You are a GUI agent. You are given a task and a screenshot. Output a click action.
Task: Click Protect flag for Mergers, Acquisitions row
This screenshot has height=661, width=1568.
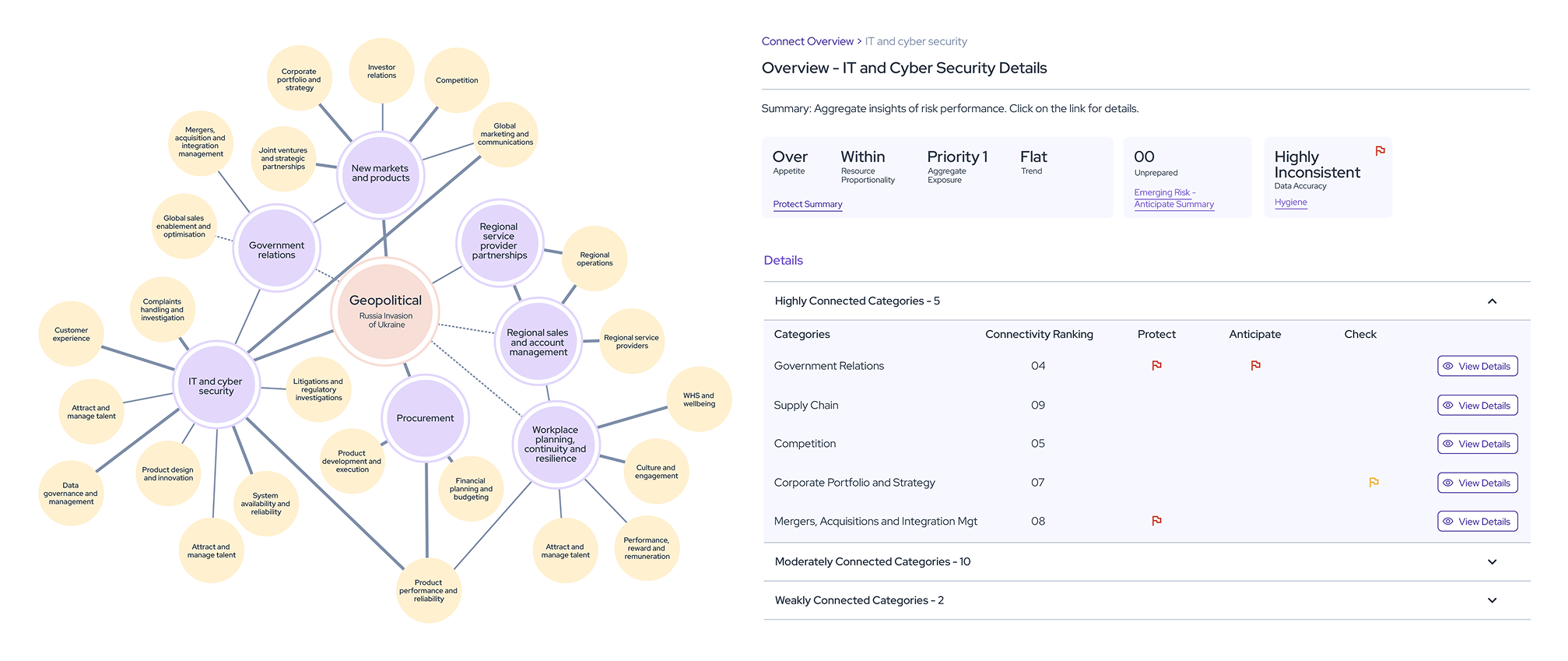pyautogui.click(x=1156, y=521)
